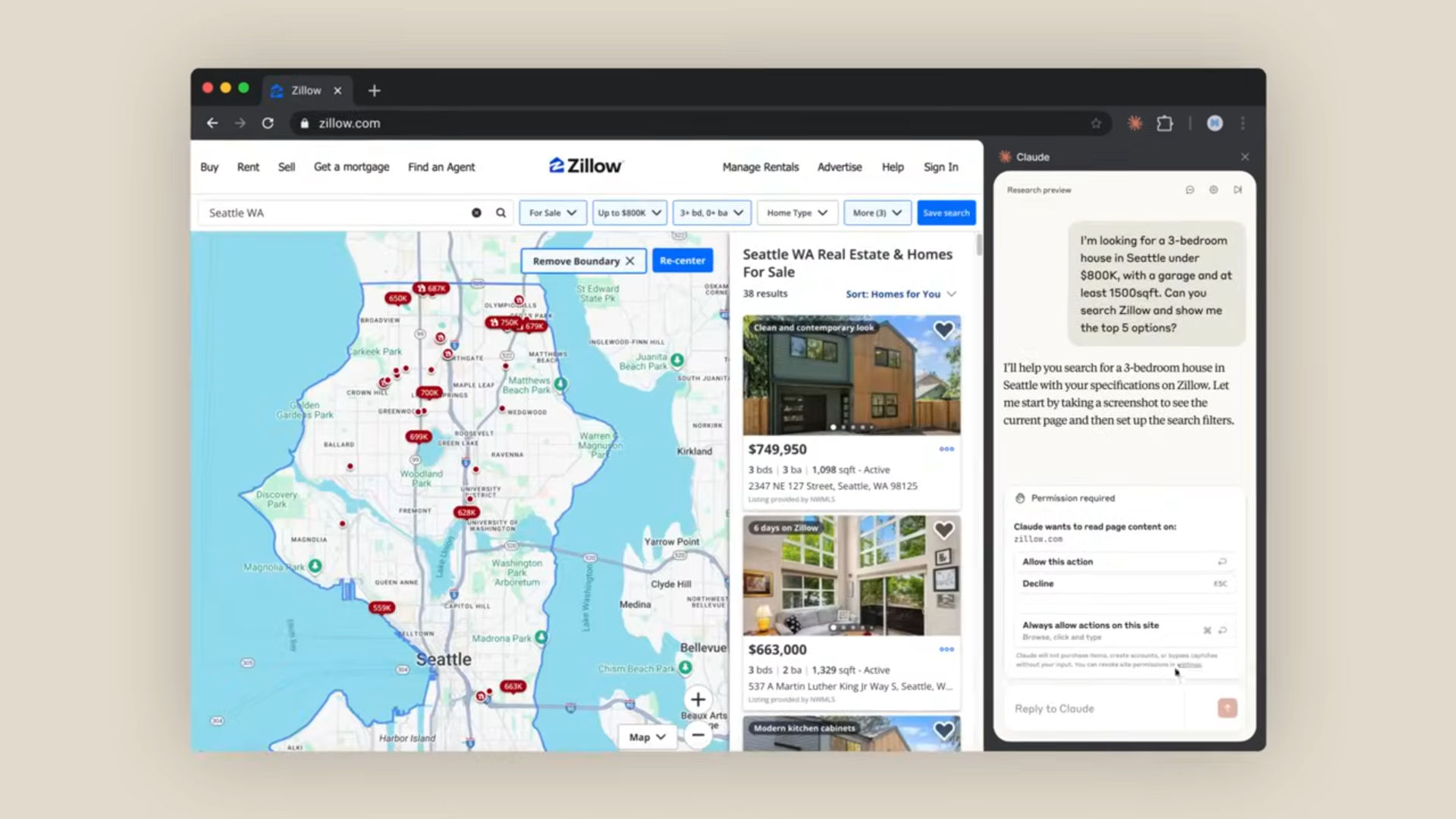Open the Home Type filter dropdown
Screen dimensions: 1456x819
point(797,212)
